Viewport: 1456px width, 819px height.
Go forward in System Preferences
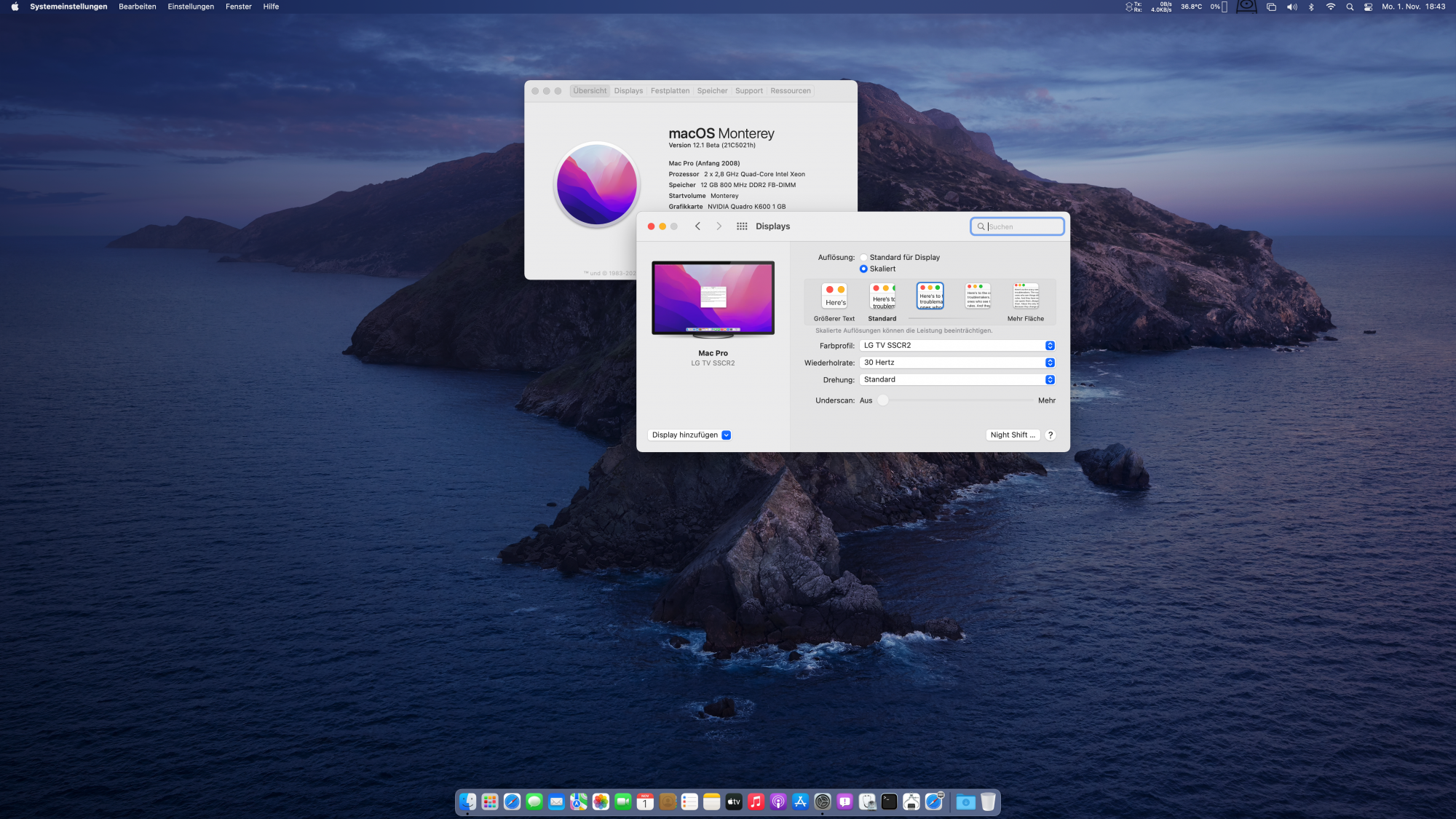coord(719,226)
